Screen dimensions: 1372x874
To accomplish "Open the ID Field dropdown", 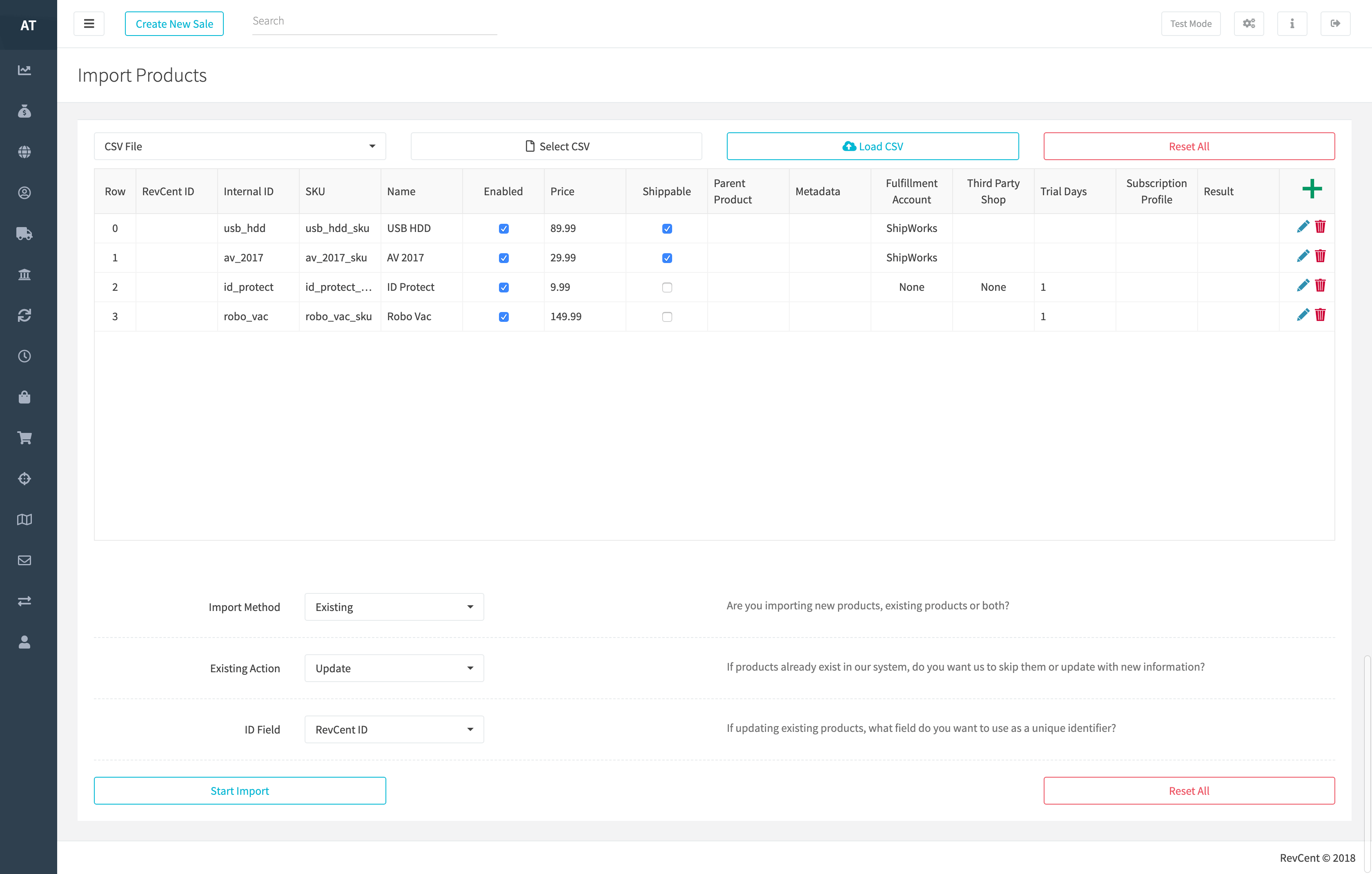I will 394,729.
